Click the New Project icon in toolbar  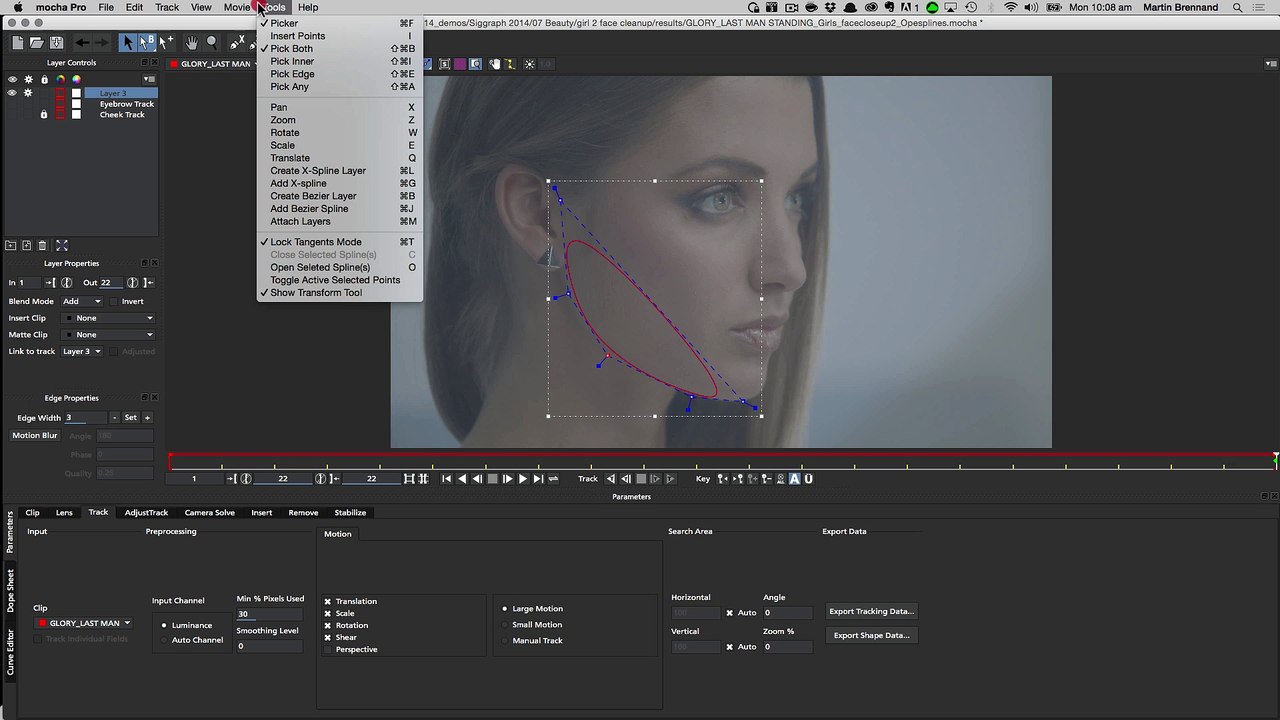[17, 42]
